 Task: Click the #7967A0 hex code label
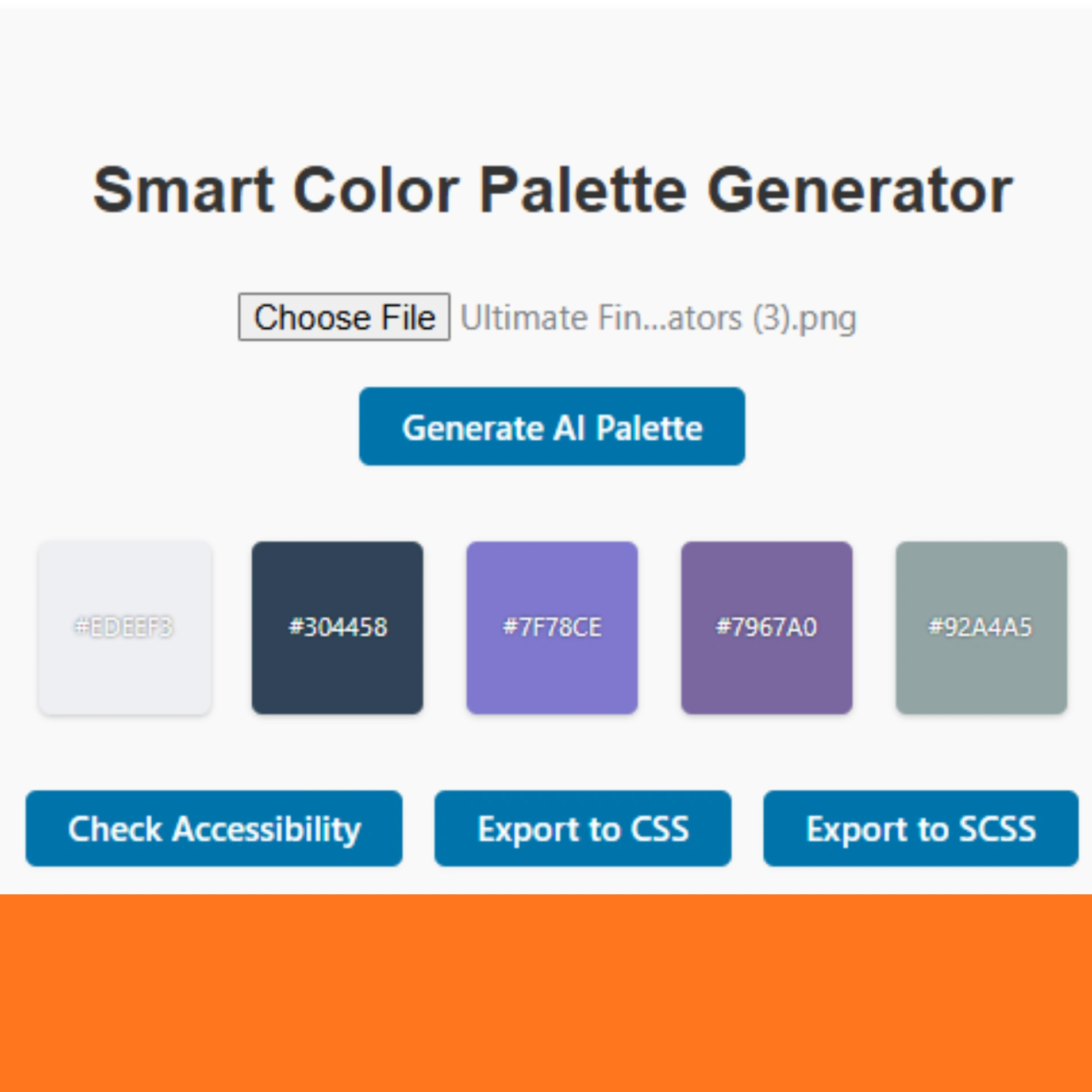[x=767, y=627]
